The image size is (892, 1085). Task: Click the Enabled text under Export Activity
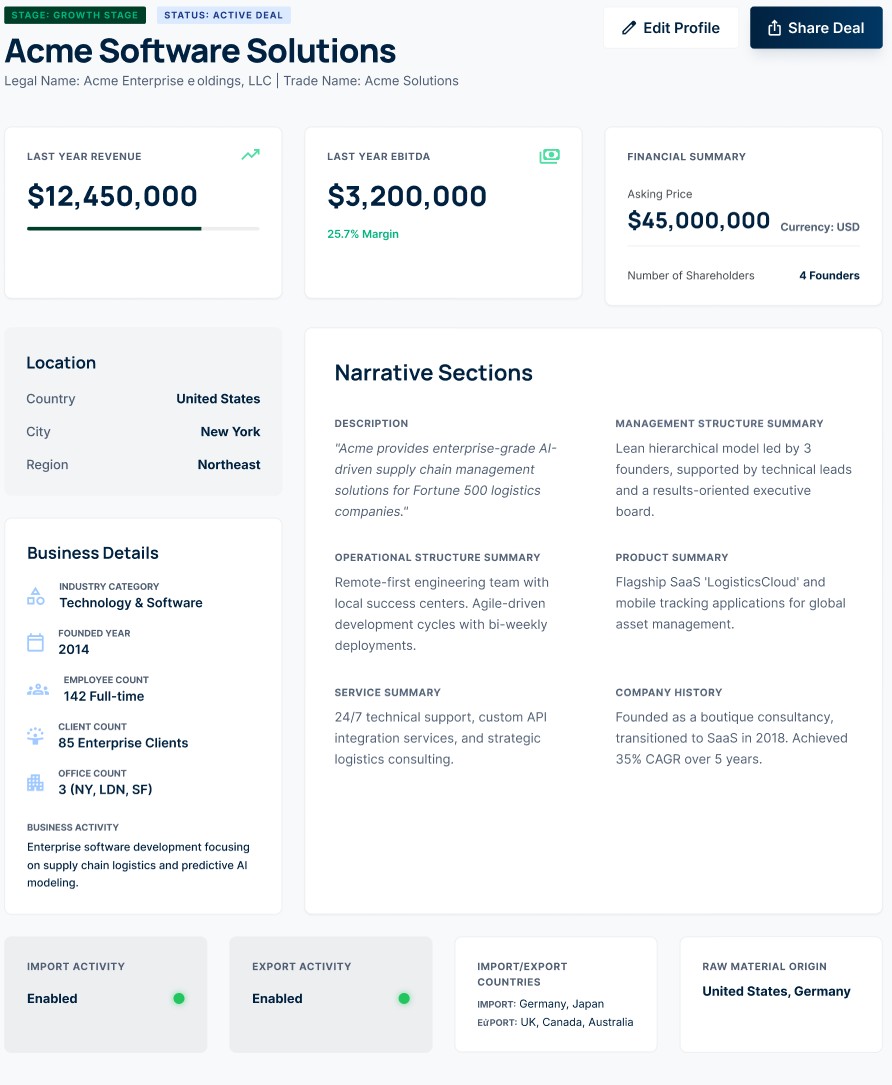click(x=277, y=999)
